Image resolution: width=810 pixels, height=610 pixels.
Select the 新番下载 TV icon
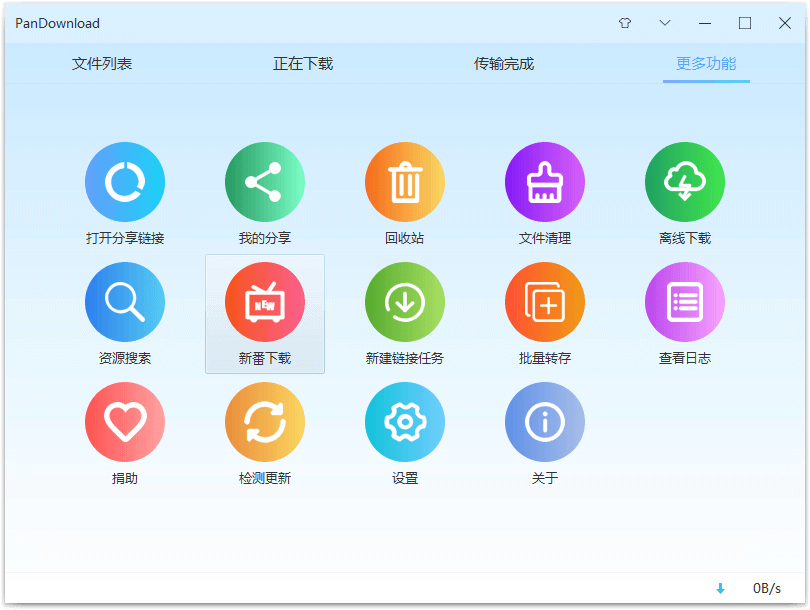tap(265, 302)
